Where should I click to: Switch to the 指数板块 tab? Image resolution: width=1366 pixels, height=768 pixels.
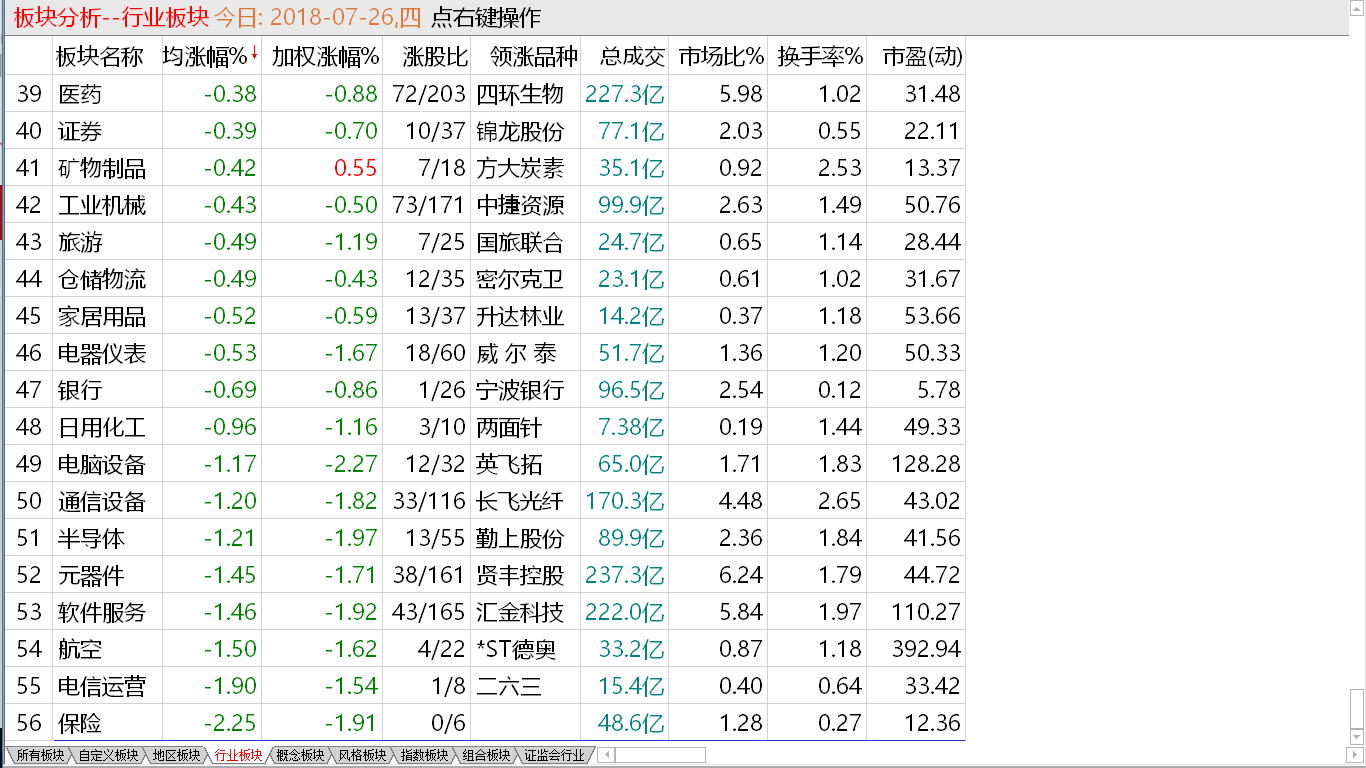coord(423,755)
